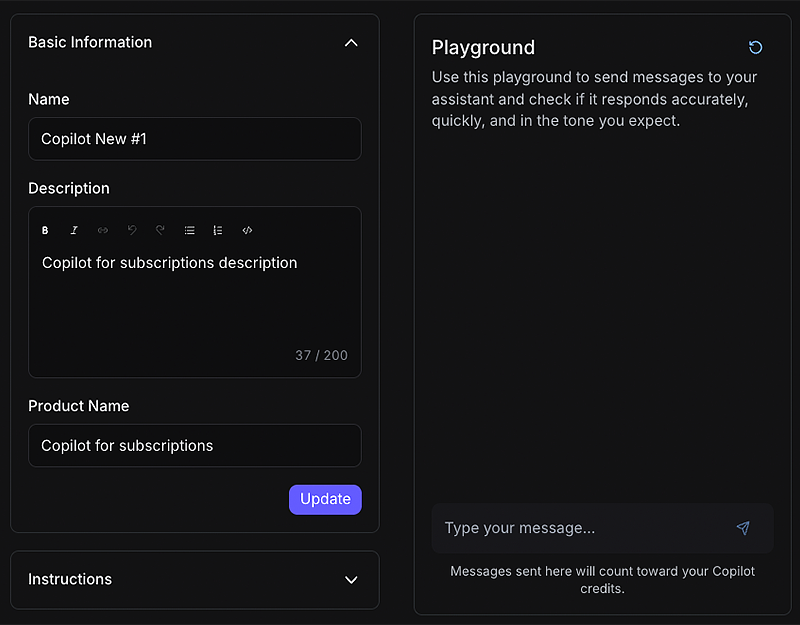Image resolution: width=800 pixels, height=625 pixels.
Task: Click the Playground heading
Action: coord(483,47)
